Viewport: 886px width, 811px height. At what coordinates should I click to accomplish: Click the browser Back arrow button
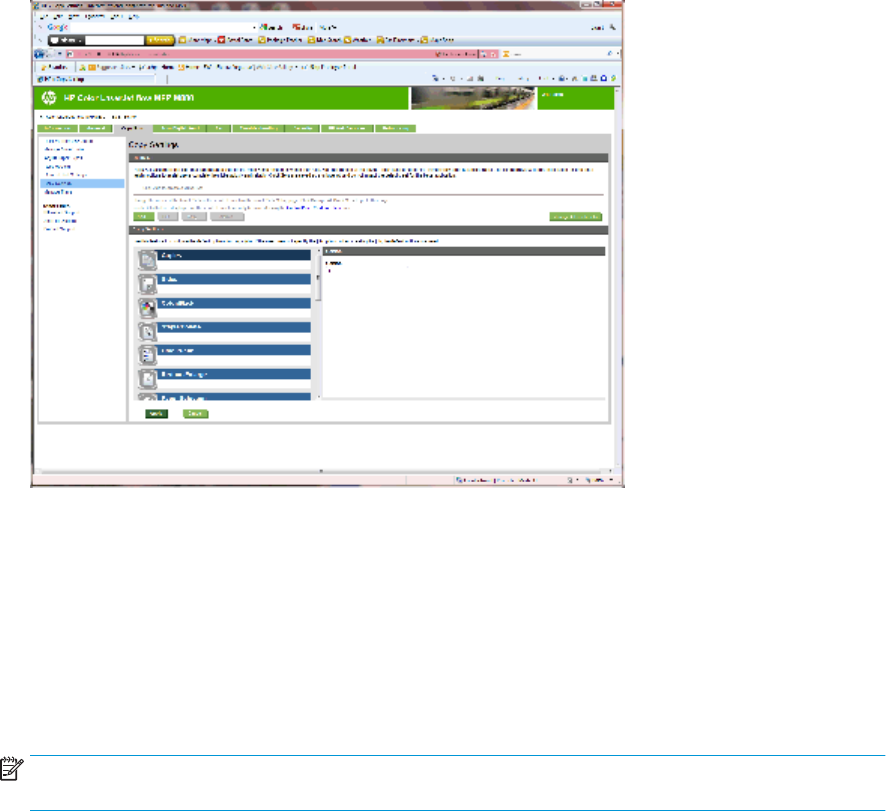click(x=41, y=54)
